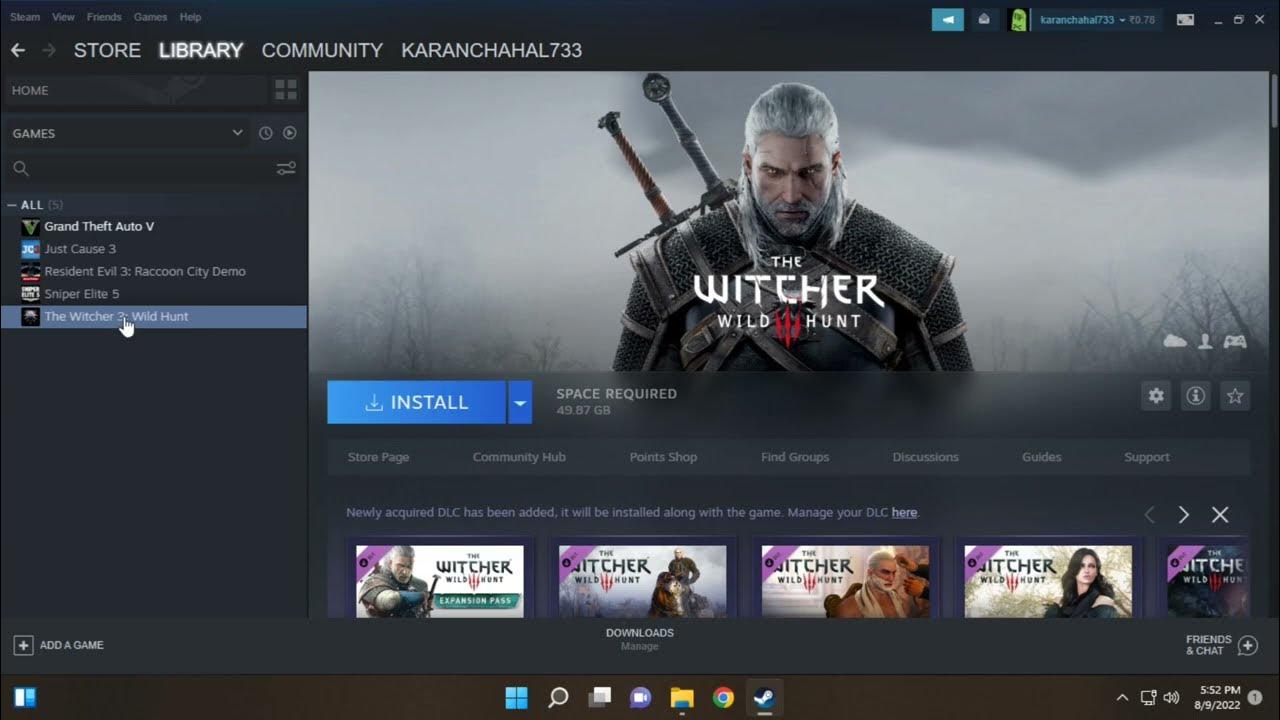Image resolution: width=1280 pixels, height=720 pixels.
Task: Show game information icon
Action: point(1195,396)
